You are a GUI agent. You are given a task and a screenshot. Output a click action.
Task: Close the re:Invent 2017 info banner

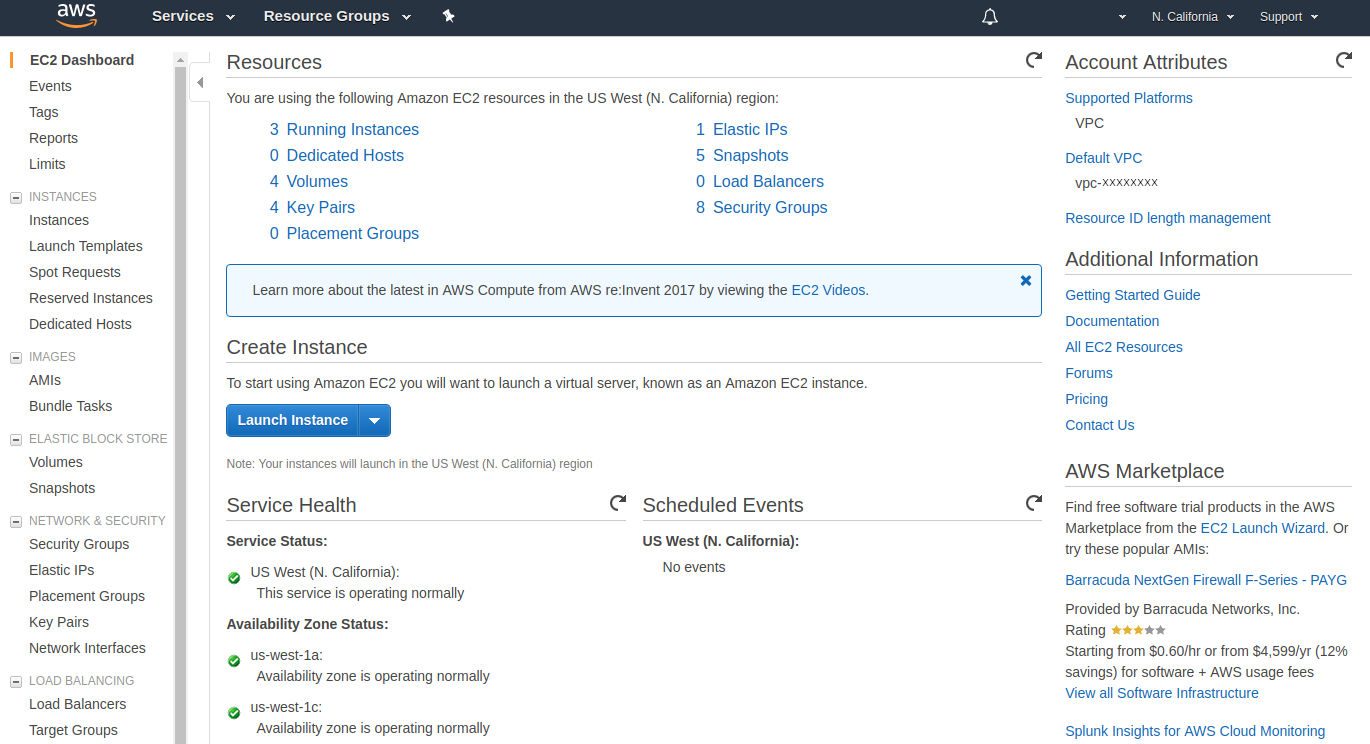[x=1025, y=281]
